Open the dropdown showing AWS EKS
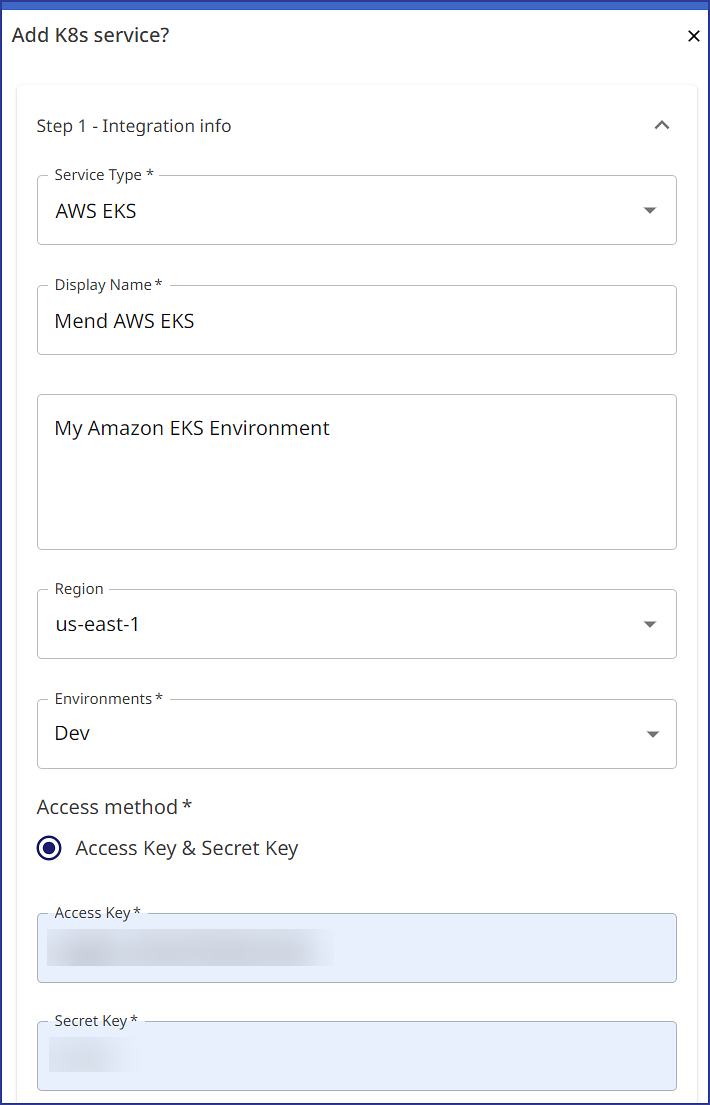This screenshot has width=710, height=1105. (340, 211)
